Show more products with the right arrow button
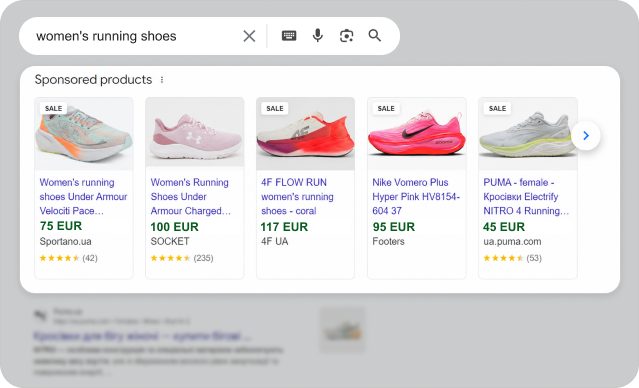Image resolution: width=639 pixels, height=388 pixels. 586,135
